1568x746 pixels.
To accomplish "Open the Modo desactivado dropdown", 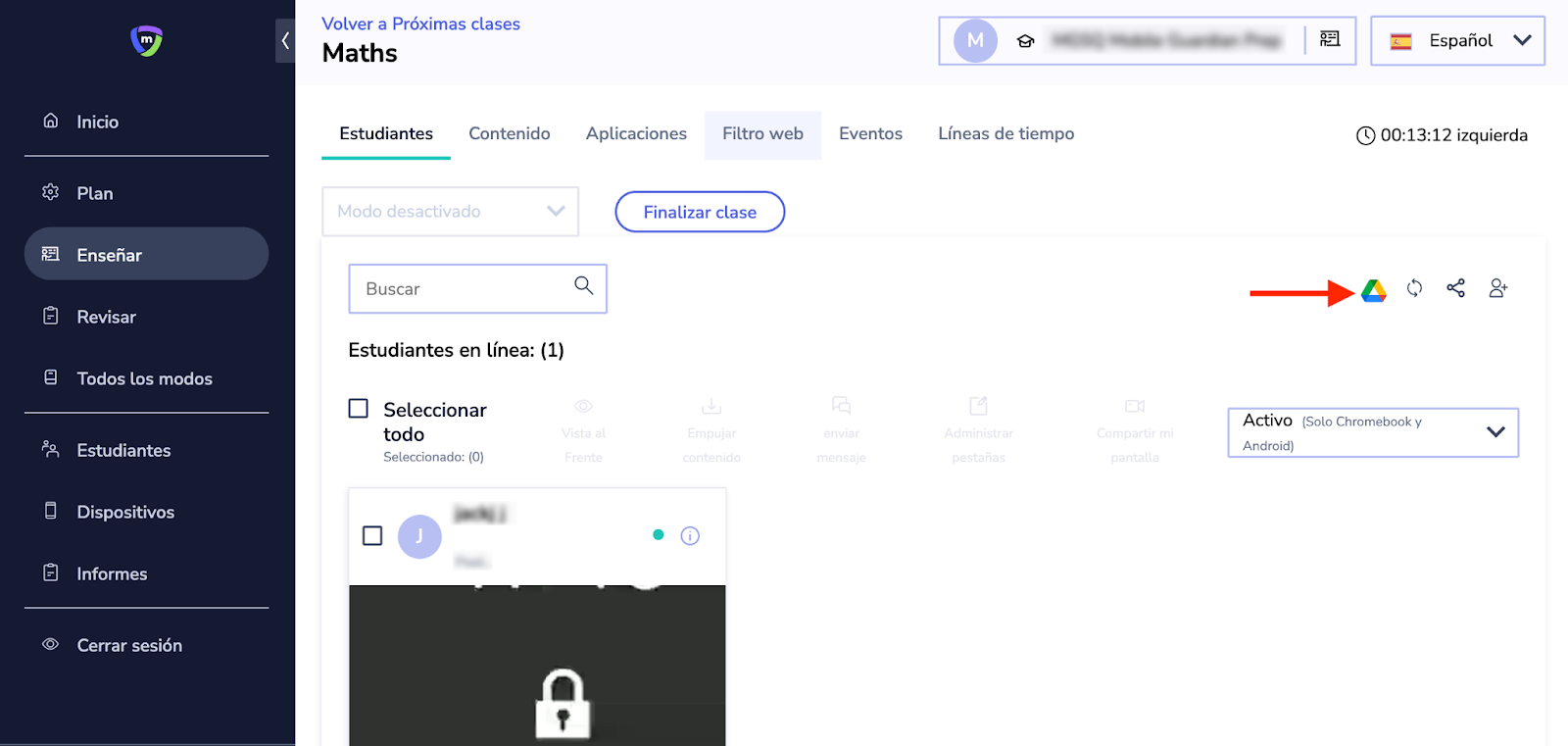I will tap(450, 212).
